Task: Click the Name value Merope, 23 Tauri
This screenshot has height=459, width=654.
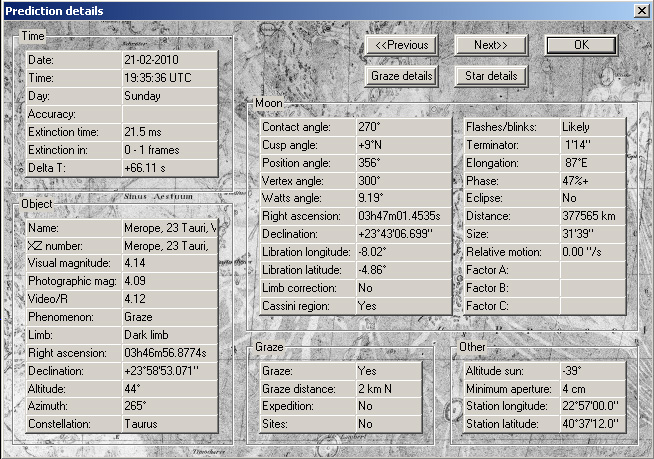Action: point(170,228)
